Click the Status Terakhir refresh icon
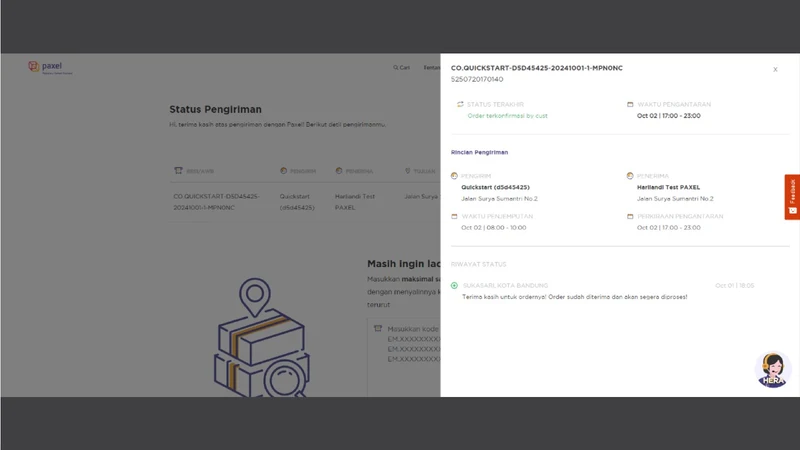Viewport: 800px width, 450px height. click(x=460, y=104)
